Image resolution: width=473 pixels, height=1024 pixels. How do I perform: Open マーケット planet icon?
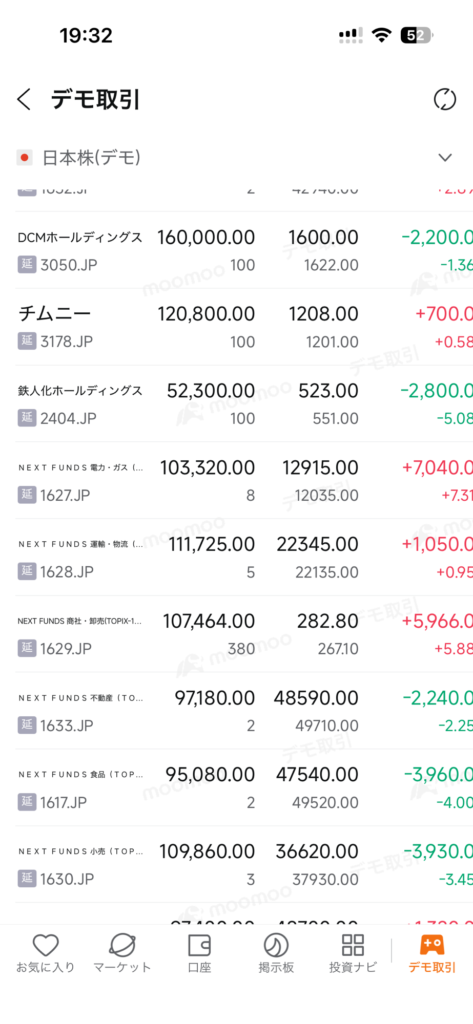tap(122, 945)
